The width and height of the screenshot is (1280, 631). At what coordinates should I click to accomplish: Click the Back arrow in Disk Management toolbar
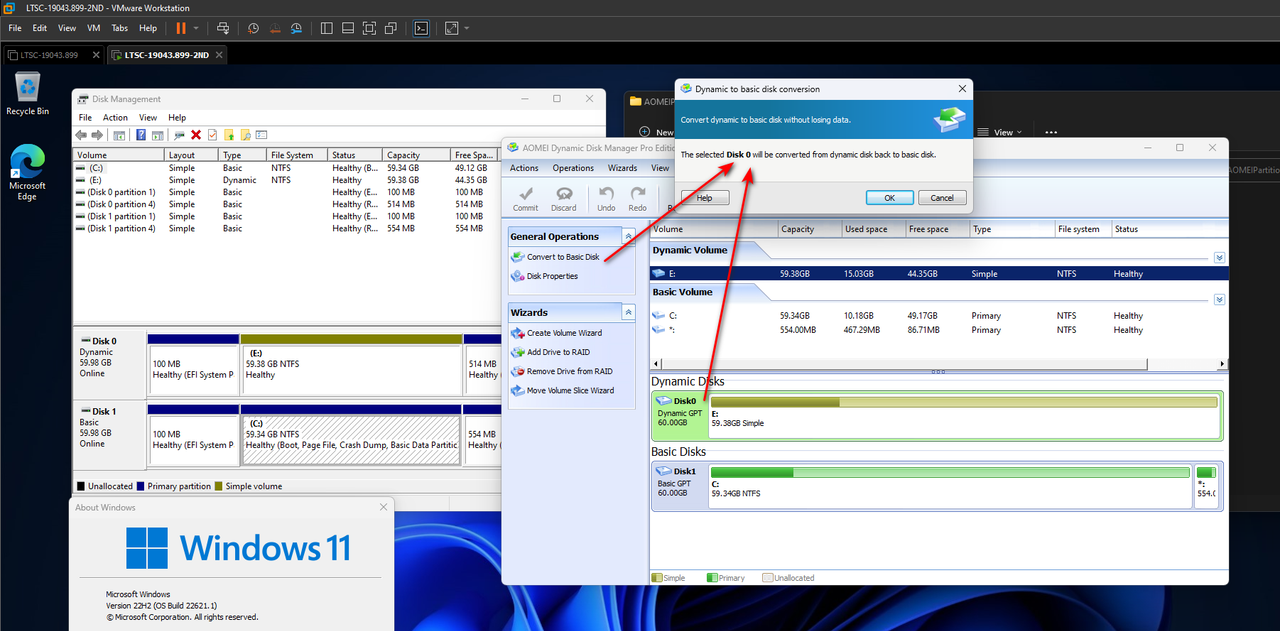tap(82, 135)
